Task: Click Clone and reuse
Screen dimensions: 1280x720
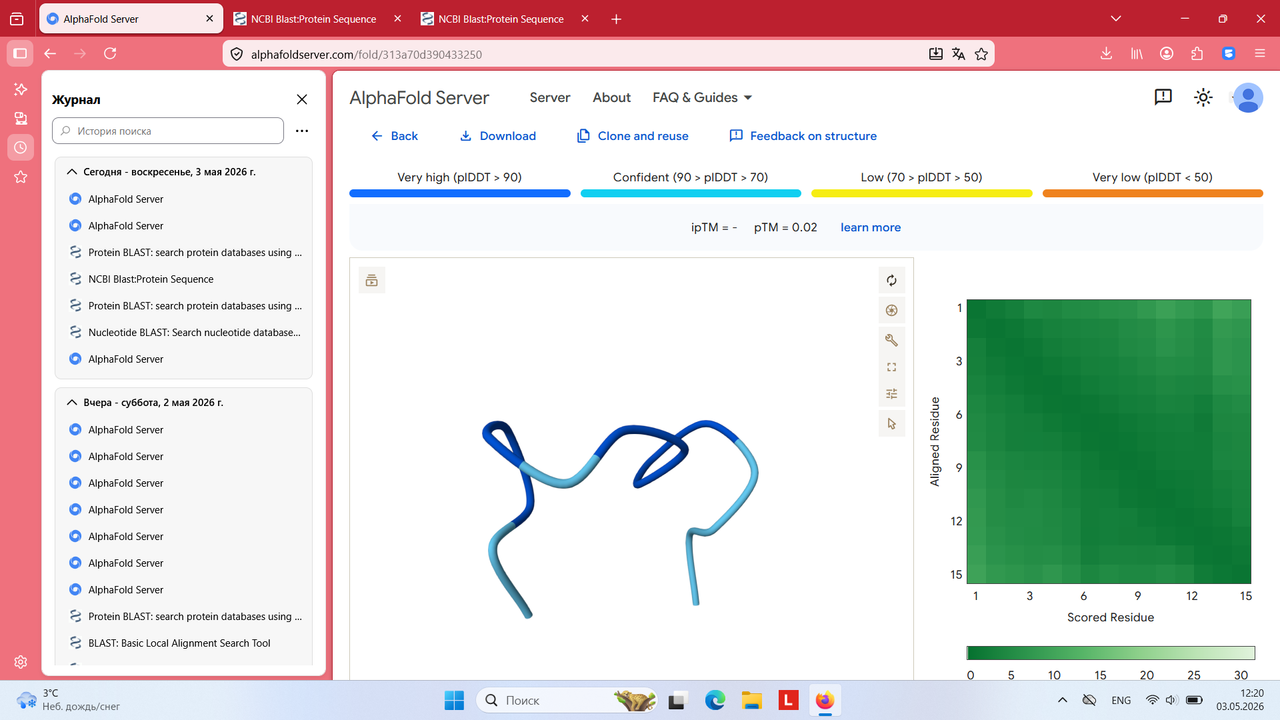Action: tap(633, 136)
